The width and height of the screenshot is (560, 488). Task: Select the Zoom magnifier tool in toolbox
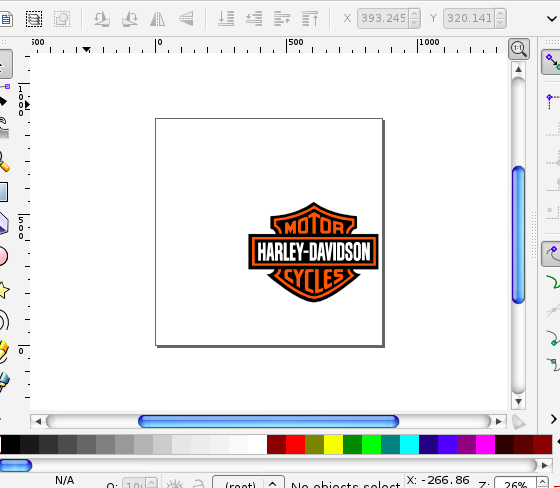(x=4, y=161)
